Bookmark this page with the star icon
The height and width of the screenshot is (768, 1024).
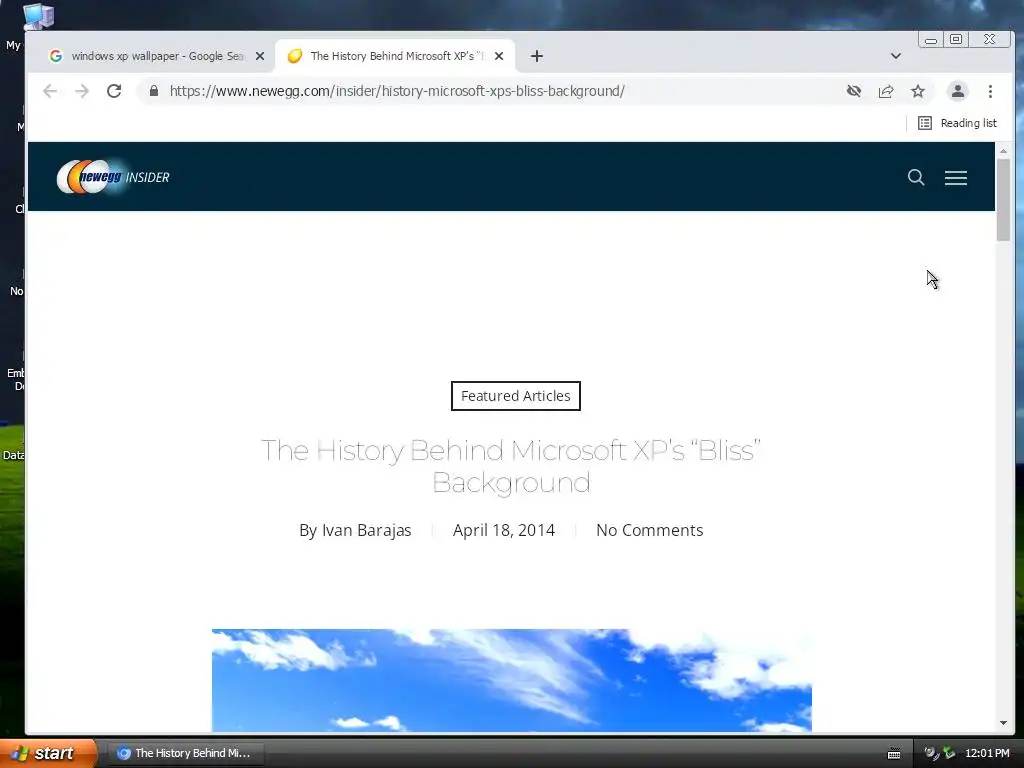point(918,91)
